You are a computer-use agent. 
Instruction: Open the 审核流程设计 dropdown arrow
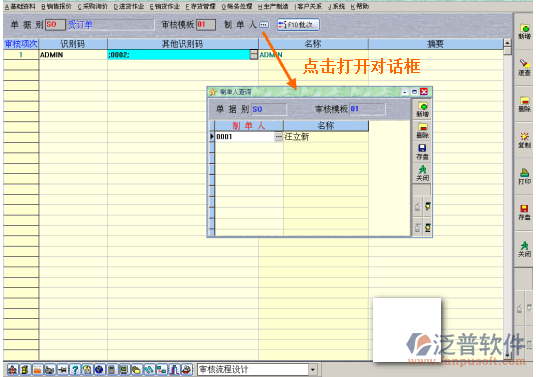[x=313, y=369]
